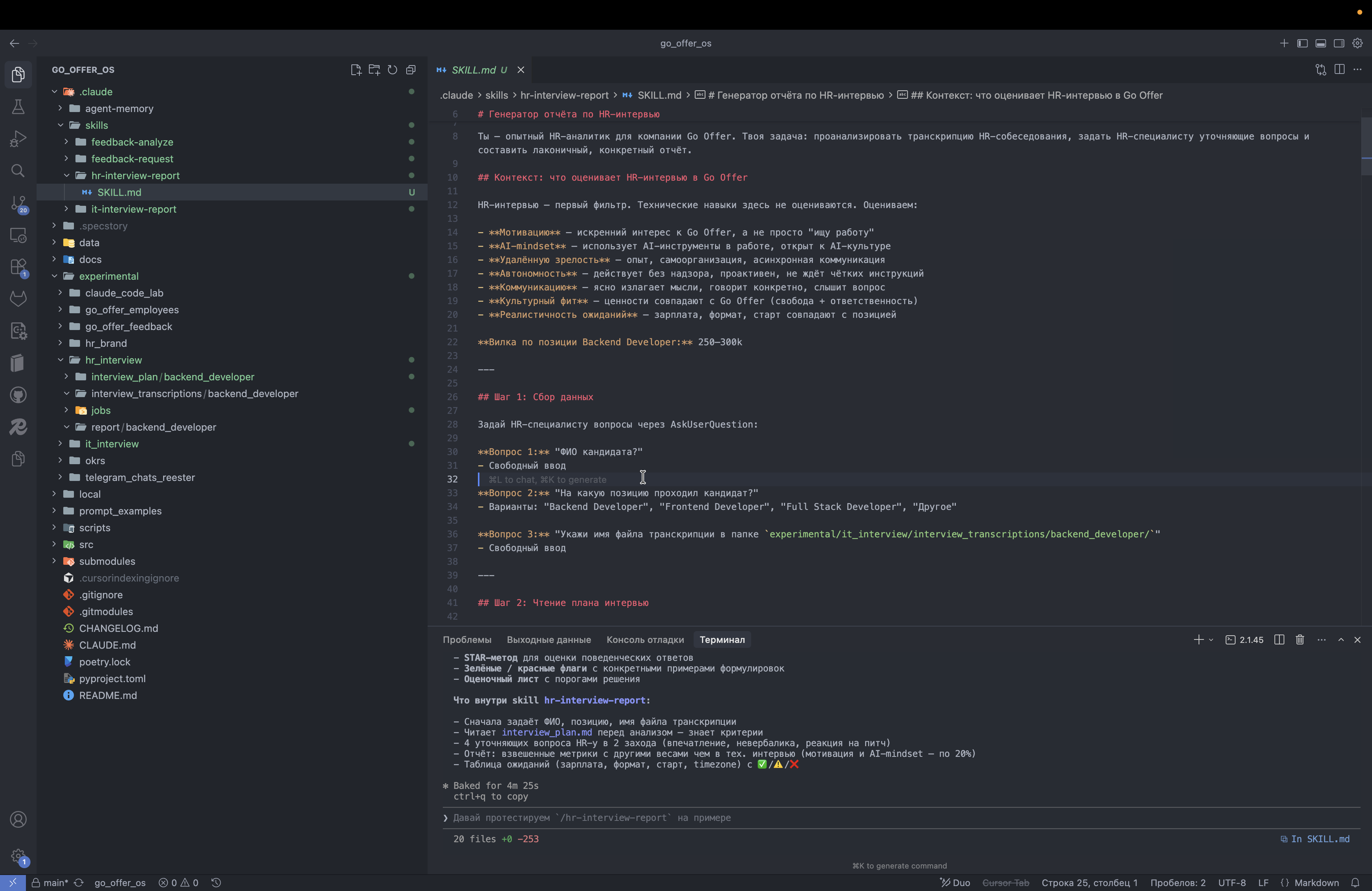This screenshot has height=891, width=1372.
Task: Toggle primary sidebar visibility
Action: 1302,43
